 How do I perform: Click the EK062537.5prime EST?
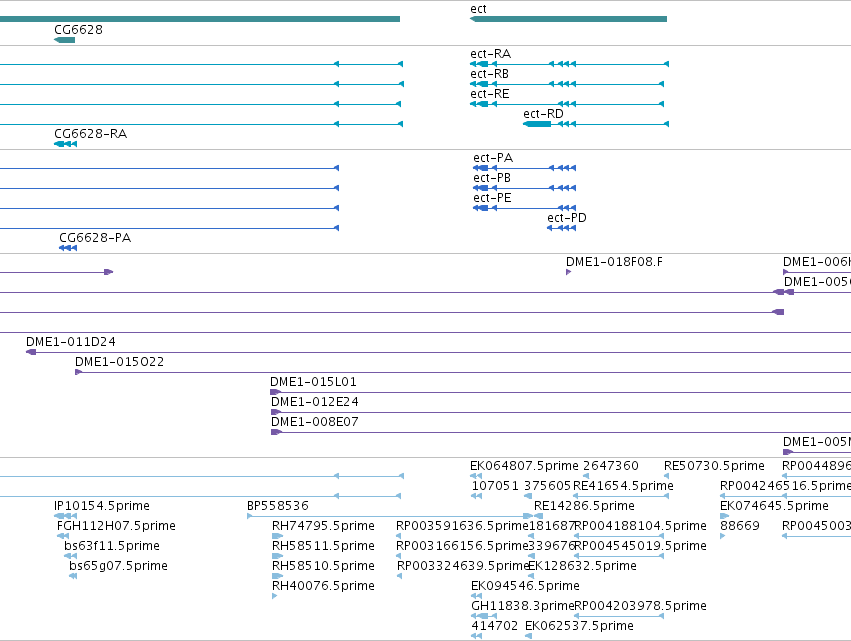[x=529, y=636]
